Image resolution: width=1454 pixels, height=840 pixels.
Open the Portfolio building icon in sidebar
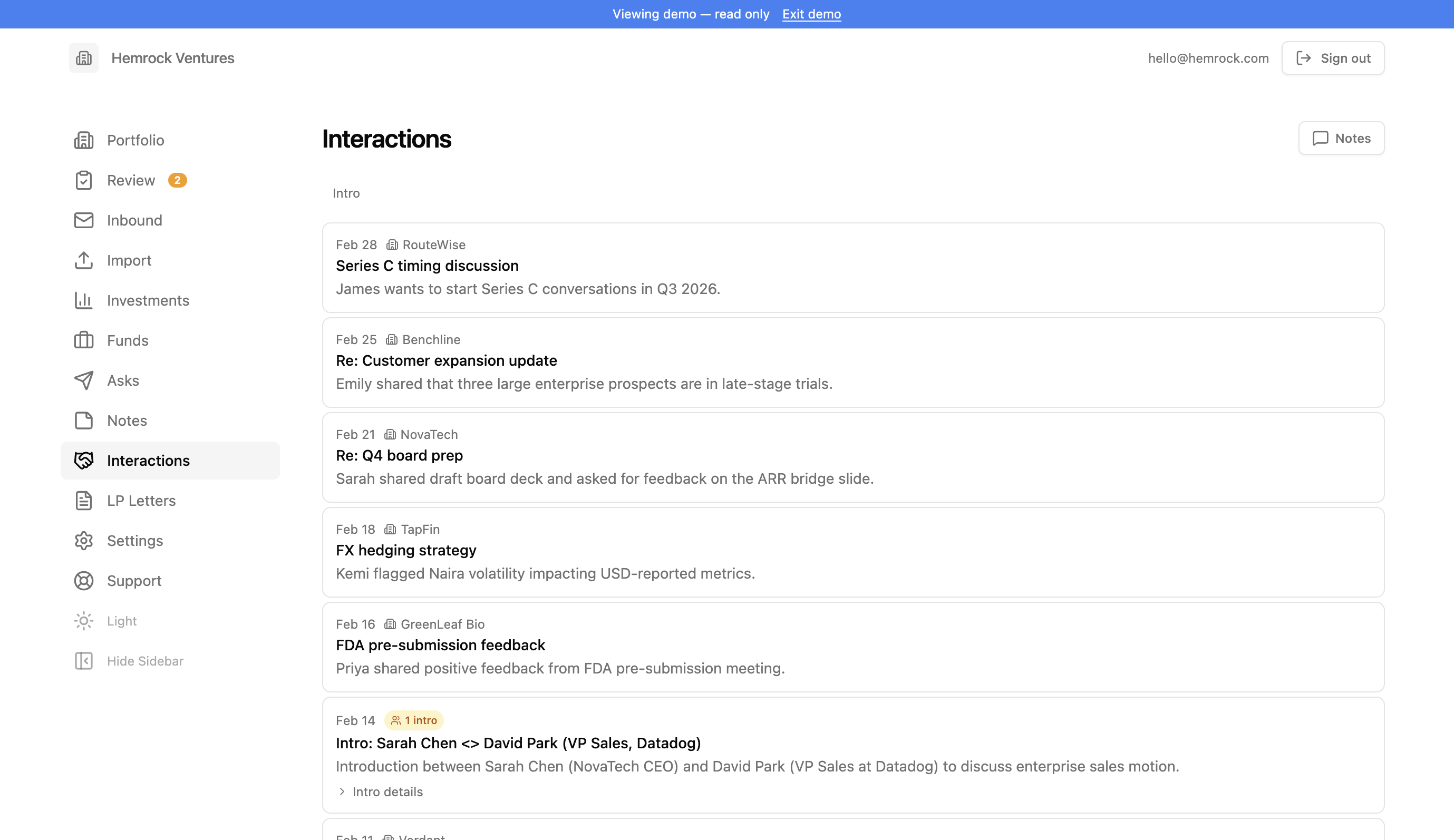(84, 140)
